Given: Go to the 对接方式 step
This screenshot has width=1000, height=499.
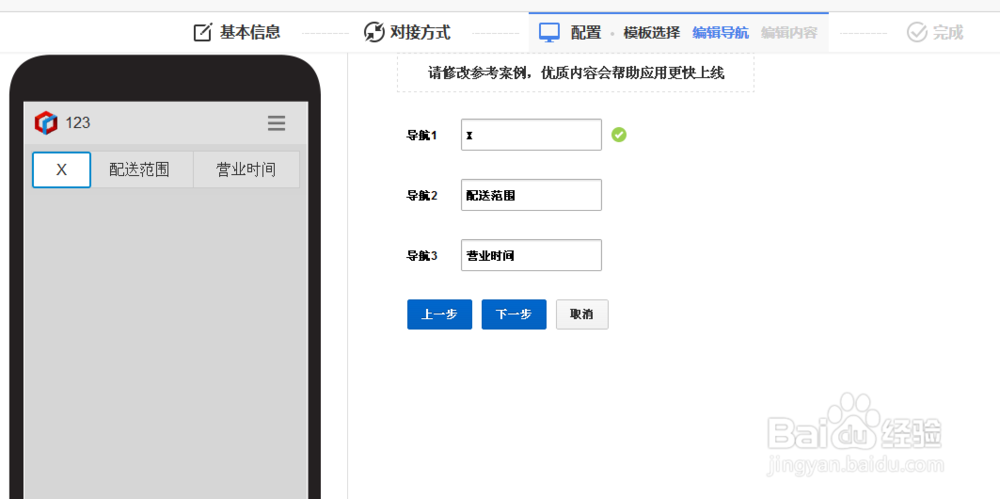Looking at the screenshot, I should (x=420, y=33).
